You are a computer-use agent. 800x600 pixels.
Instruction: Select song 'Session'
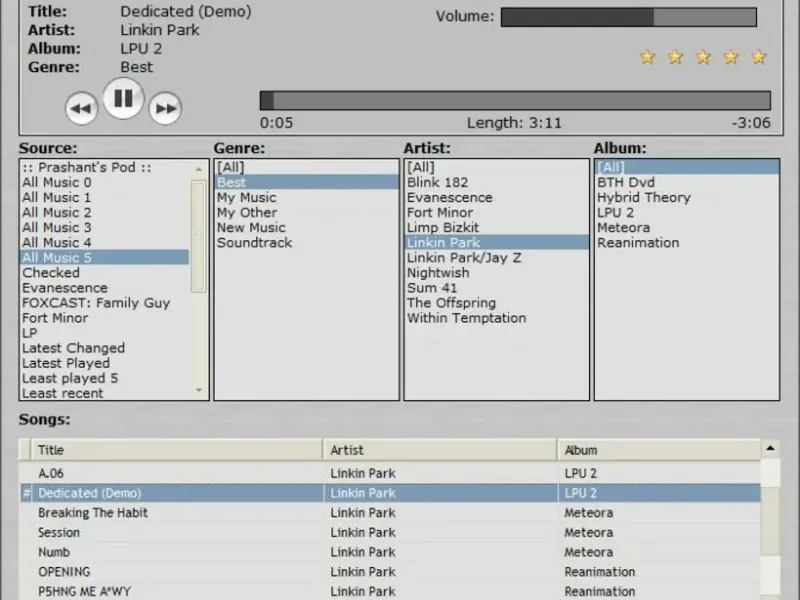[x=390, y=533]
